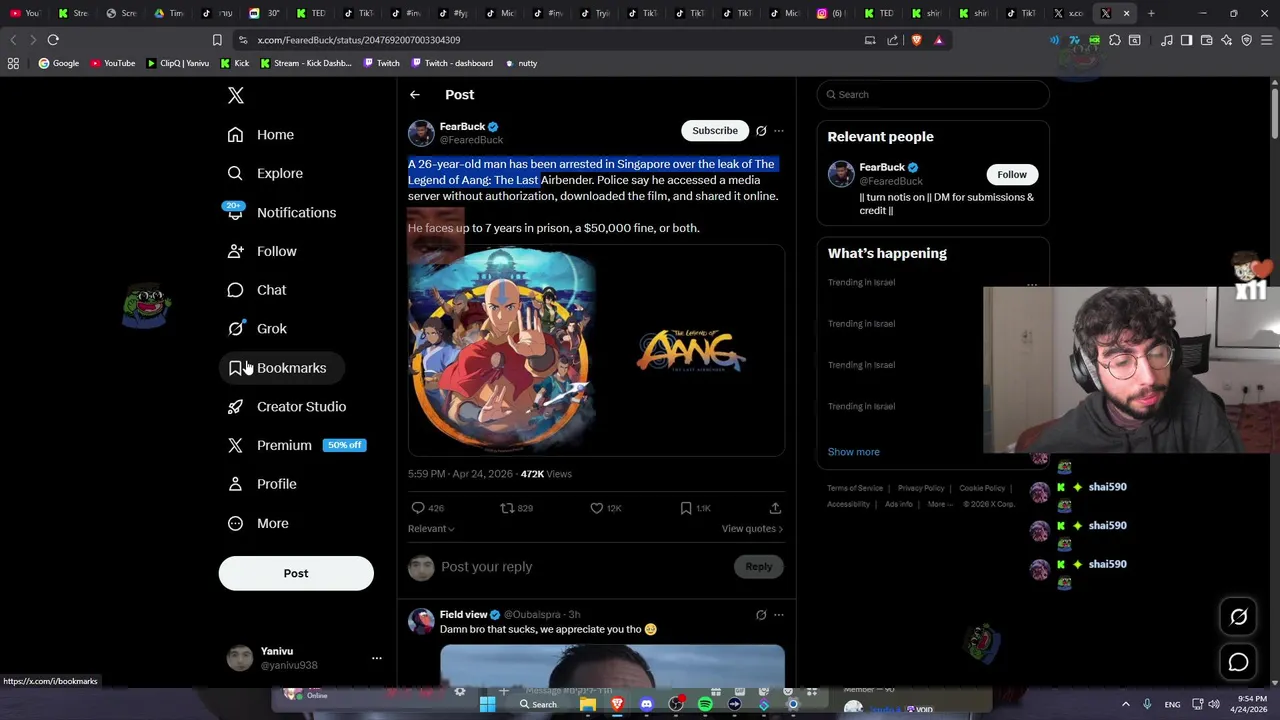The image size is (1280, 720).
Task: Open the floating messages chat button
Action: pos(1238,662)
